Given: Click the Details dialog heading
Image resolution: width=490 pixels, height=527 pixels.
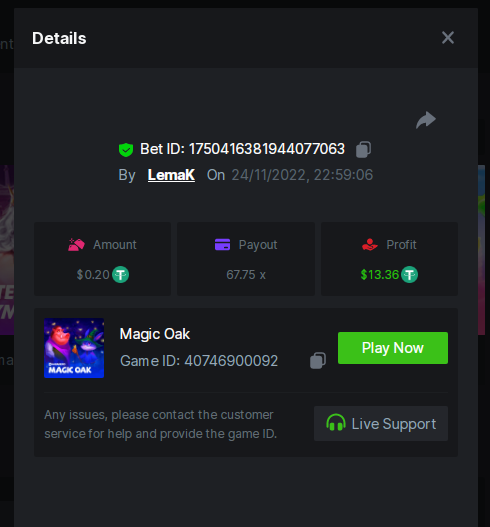Looking at the screenshot, I should coord(59,38).
